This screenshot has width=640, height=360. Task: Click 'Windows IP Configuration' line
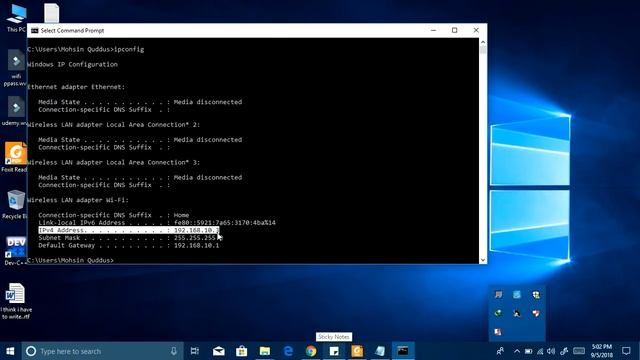tap(72, 64)
